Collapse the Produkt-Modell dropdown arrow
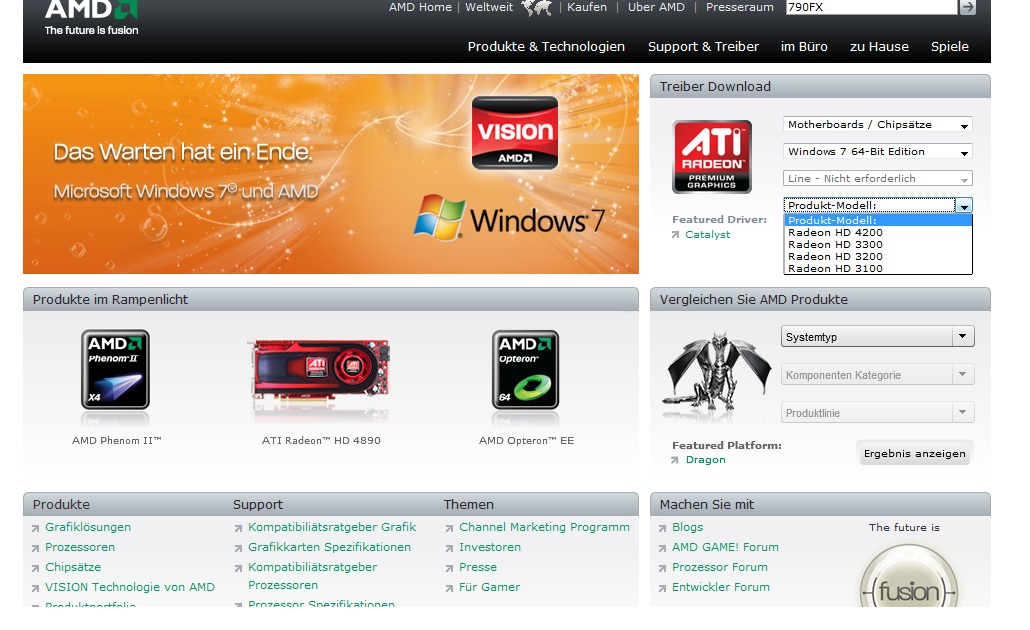The image size is (1030, 630). click(964, 206)
